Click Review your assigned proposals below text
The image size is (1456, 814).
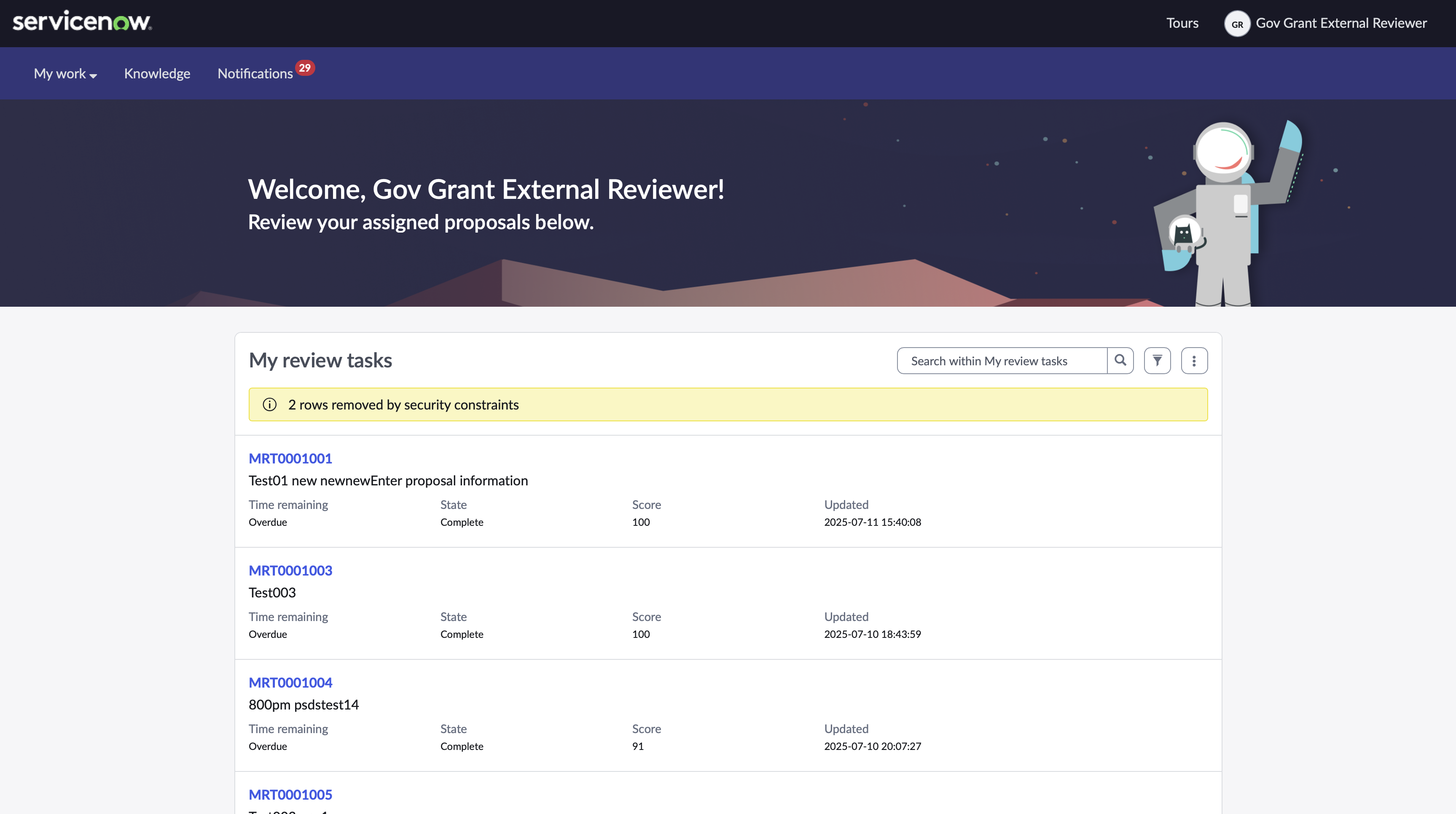421,222
